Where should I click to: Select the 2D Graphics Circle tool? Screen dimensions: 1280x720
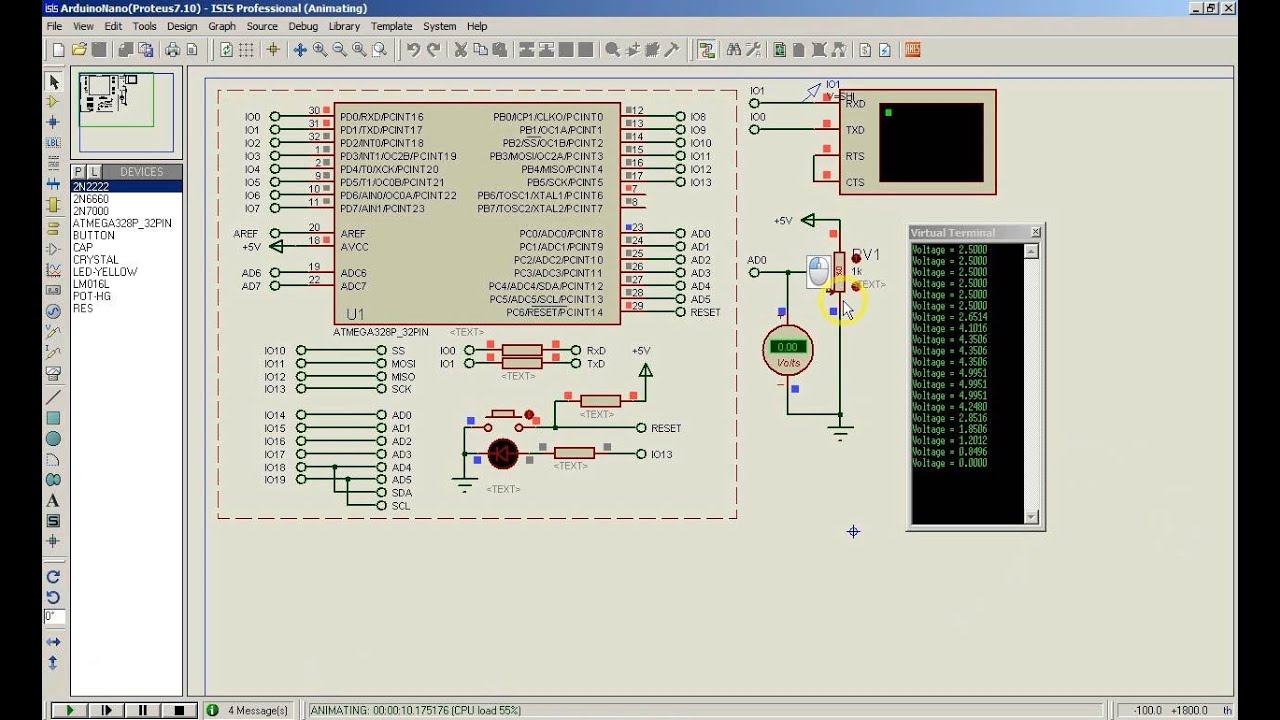(53, 439)
